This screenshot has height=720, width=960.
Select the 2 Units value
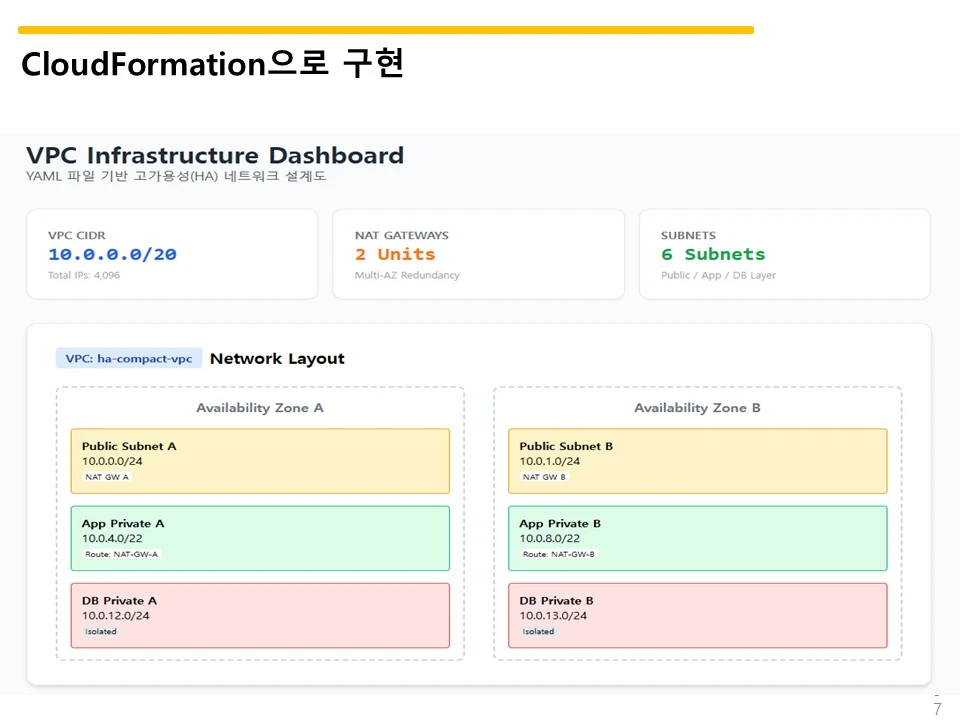[395, 254]
